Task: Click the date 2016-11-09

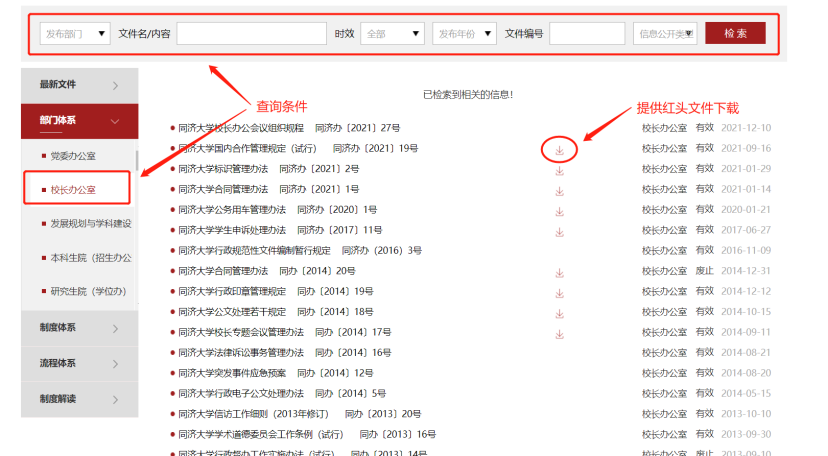Action: click(746, 250)
